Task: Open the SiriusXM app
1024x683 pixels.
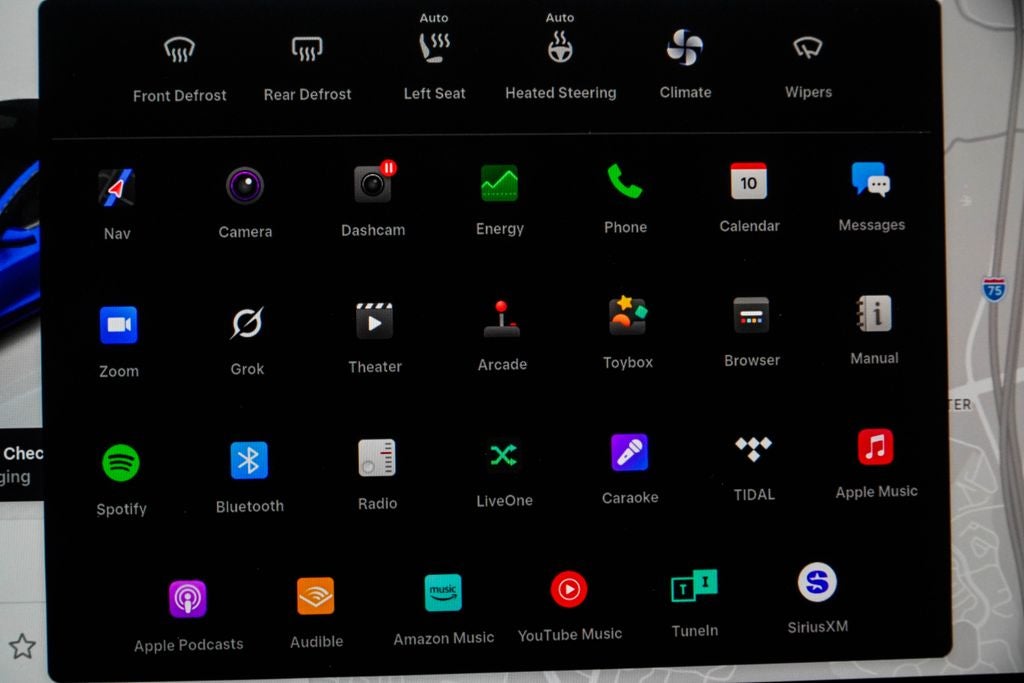Action: tap(817, 583)
